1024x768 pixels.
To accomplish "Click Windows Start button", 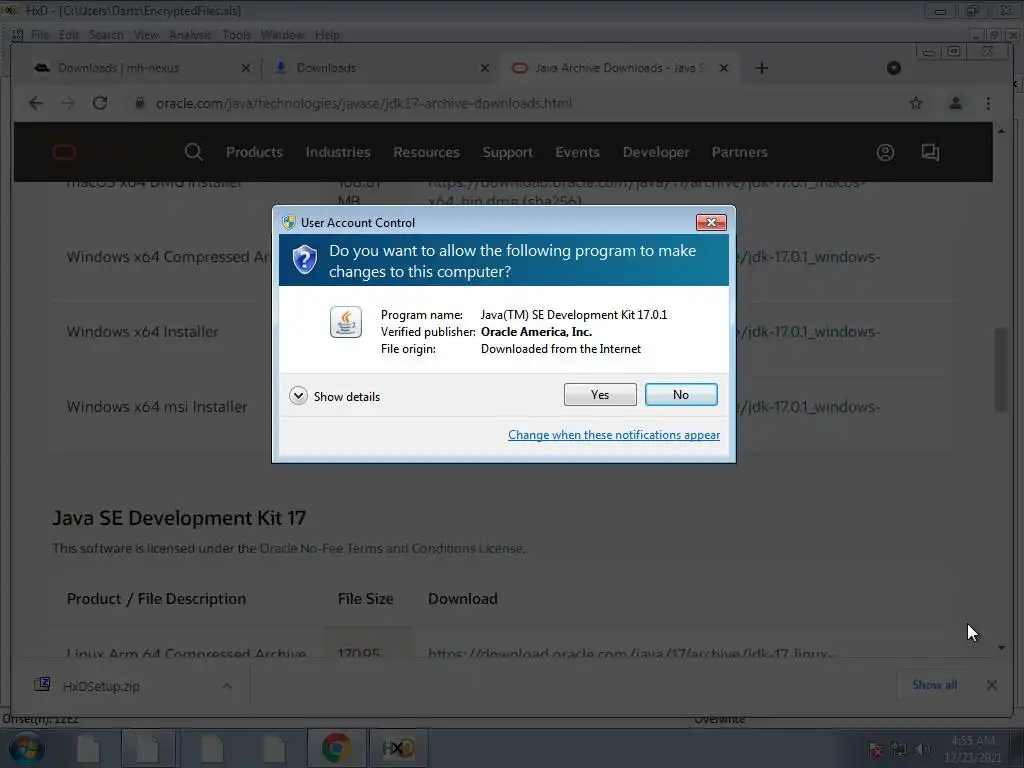I will click(x=26, y=748).
